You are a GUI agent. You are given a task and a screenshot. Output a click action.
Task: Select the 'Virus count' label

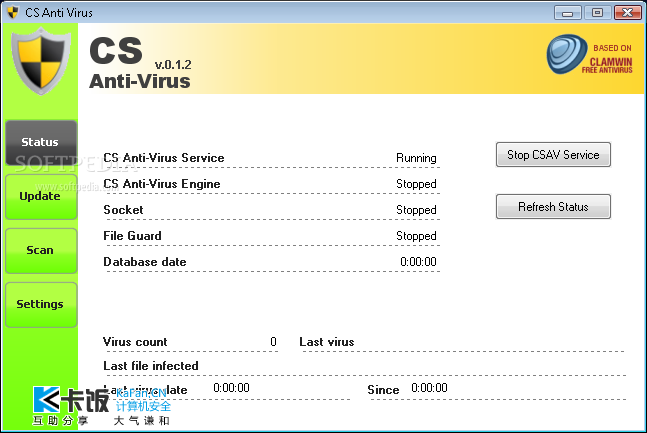tap(135, 342)
